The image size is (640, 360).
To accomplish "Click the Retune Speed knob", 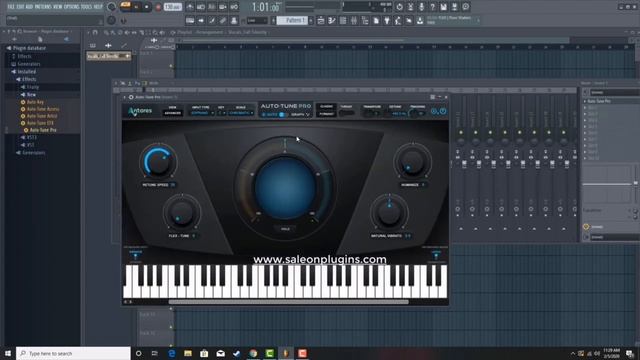I will click(x=158, y=162).
